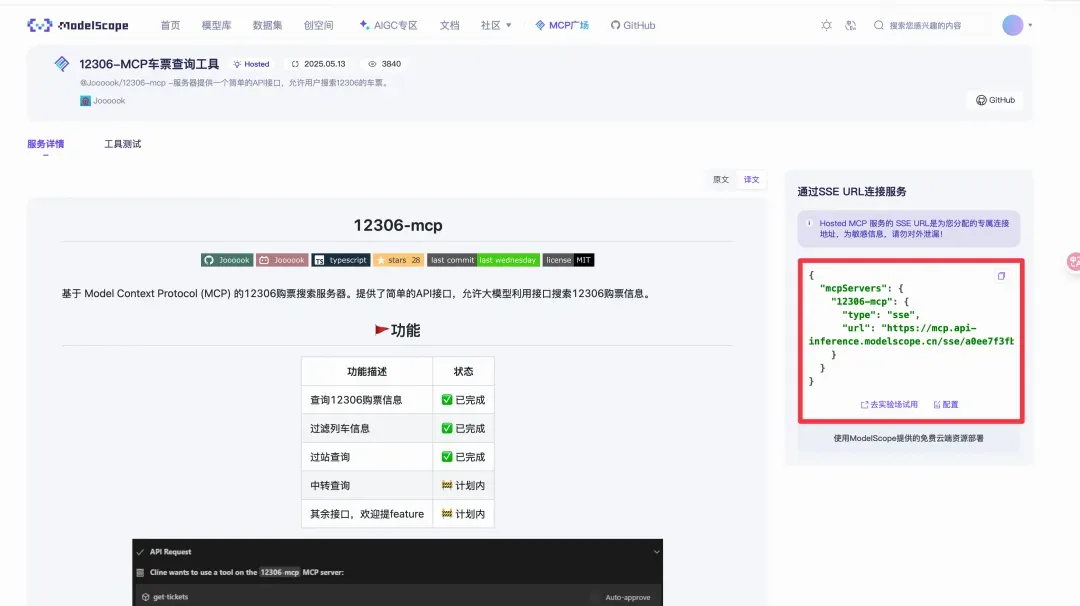
Task: Copy the SSE JSON configuration snippet
Action: click(x=1001, y=276)
